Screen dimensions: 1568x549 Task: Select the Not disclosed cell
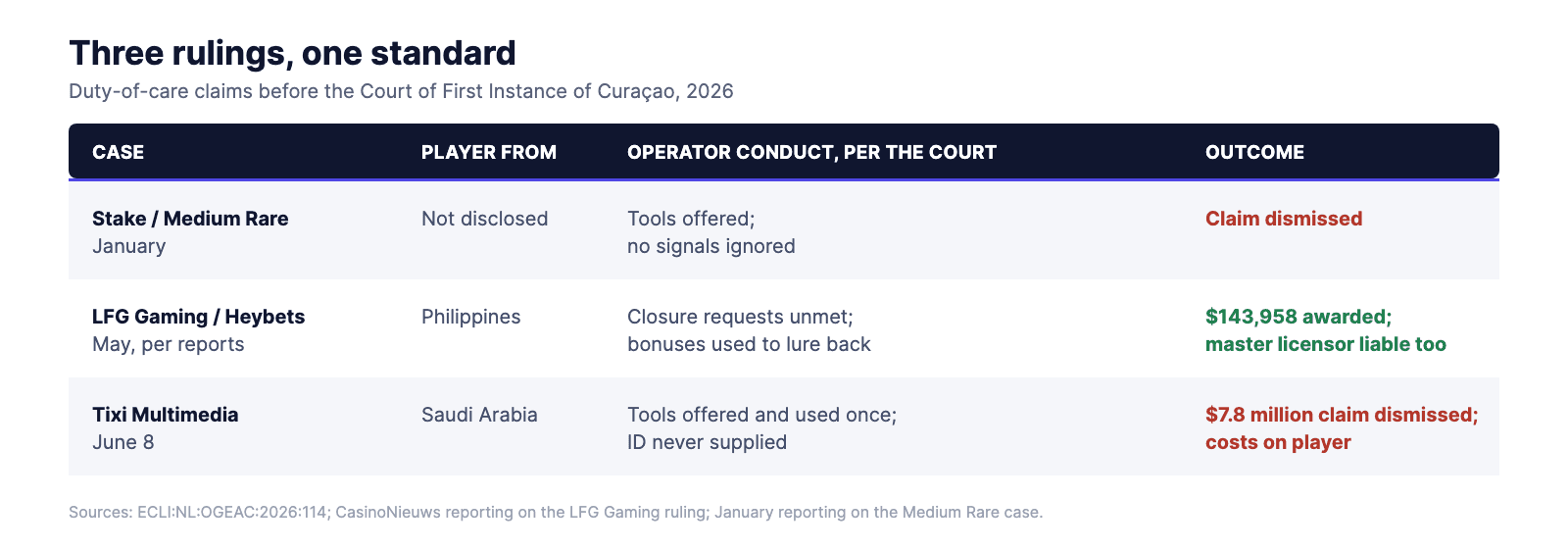[x=484, y=219]
